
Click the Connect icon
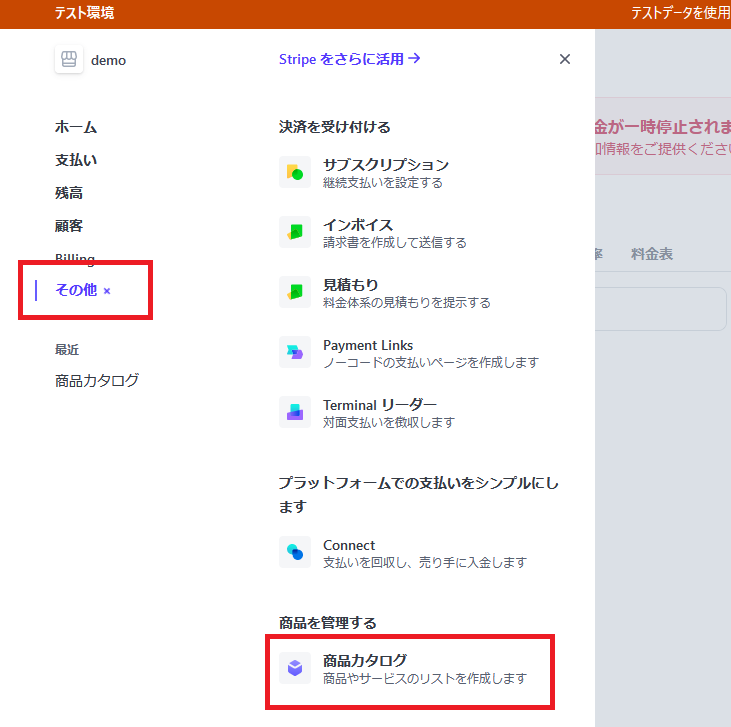click(294, 552)
